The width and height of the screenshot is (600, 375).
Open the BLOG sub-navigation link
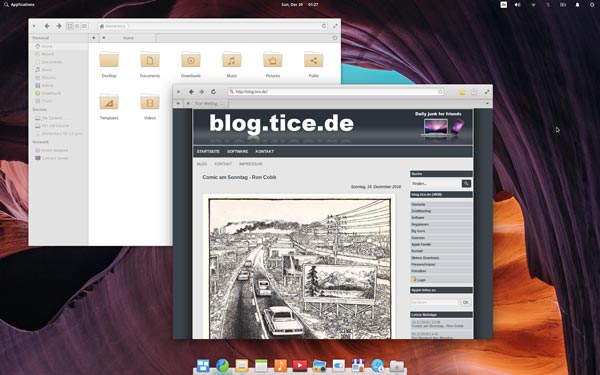coord(202,164)
